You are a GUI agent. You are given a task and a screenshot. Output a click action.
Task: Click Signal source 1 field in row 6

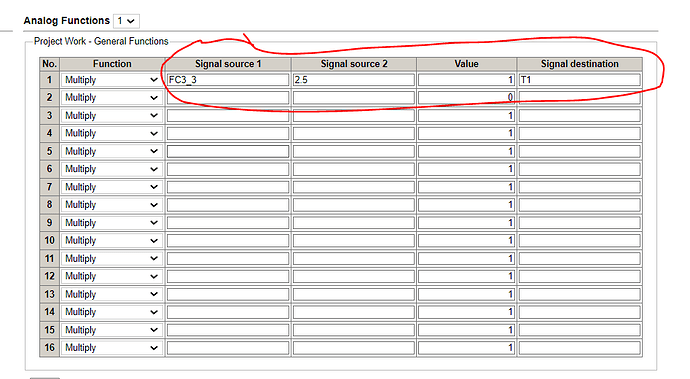point(228,169)
